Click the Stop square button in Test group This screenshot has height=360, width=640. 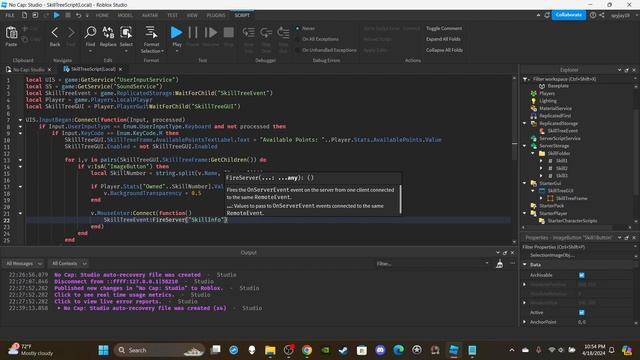coord(229,32)
